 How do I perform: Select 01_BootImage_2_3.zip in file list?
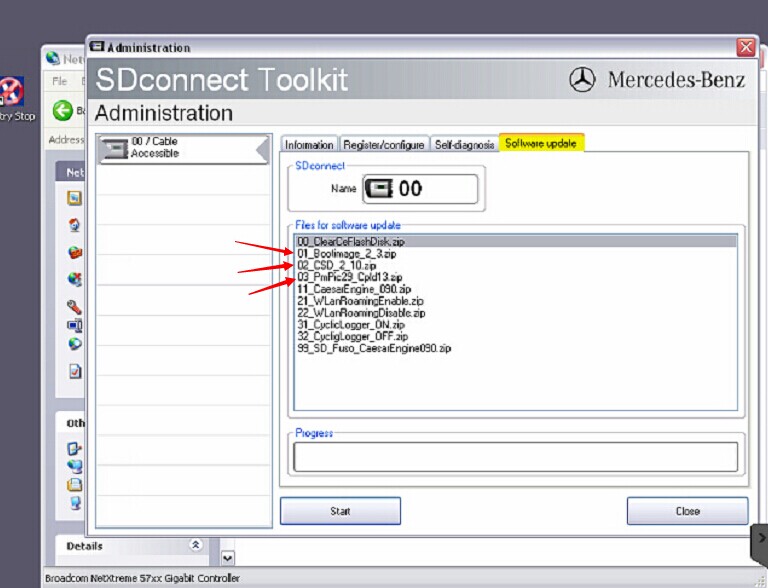[x=516, y=254]
